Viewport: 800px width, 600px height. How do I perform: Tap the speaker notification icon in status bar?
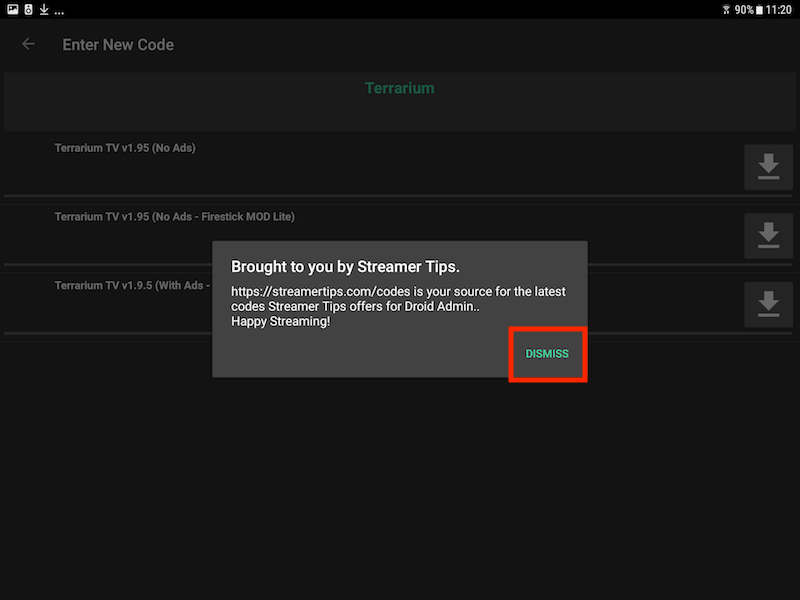point(29,9)
